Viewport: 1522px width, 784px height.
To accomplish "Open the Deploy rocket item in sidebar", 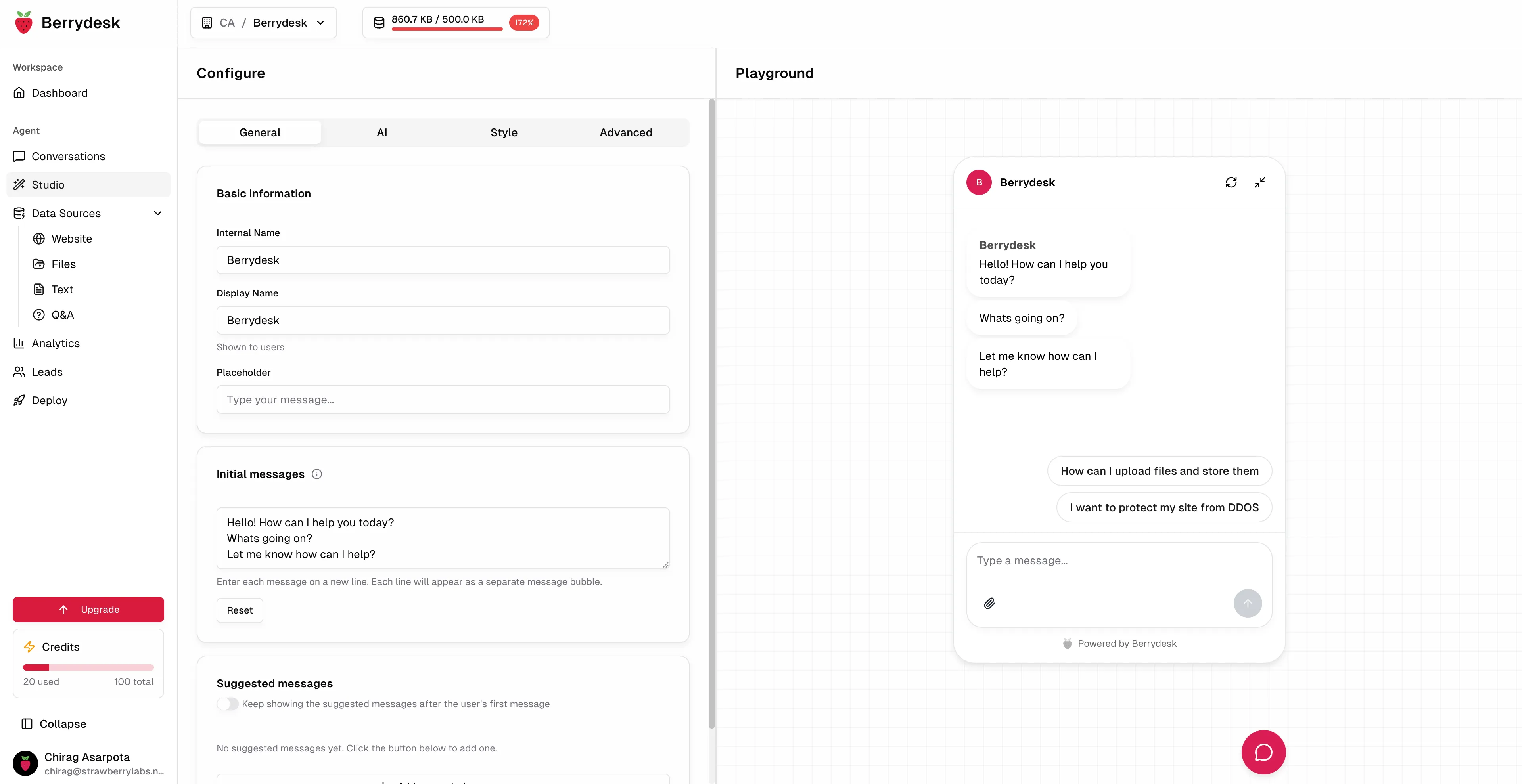I will (x=49, y=400).
